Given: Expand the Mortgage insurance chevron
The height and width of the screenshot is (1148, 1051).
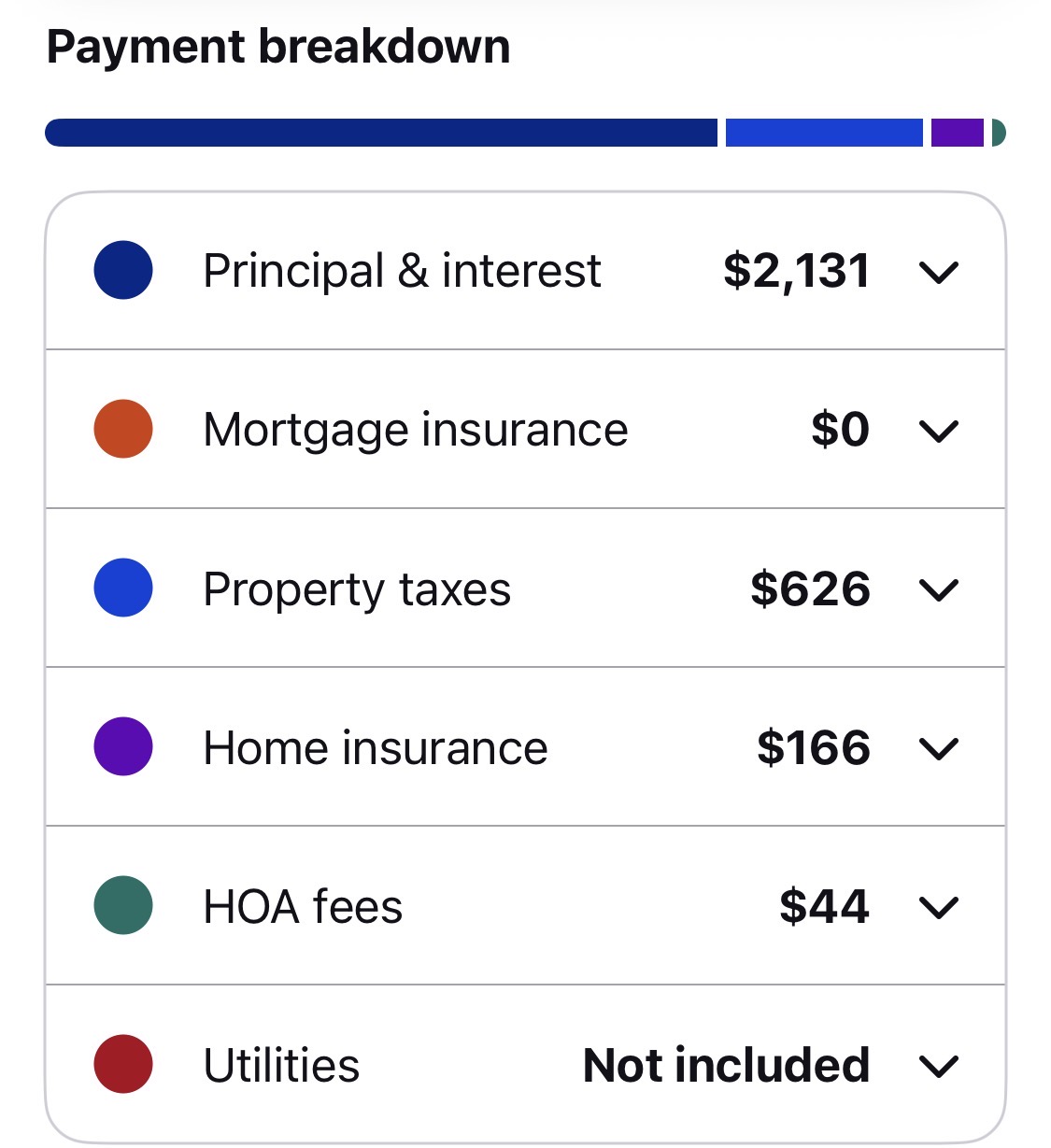Looking at the screenshot, I should (939, 432).
